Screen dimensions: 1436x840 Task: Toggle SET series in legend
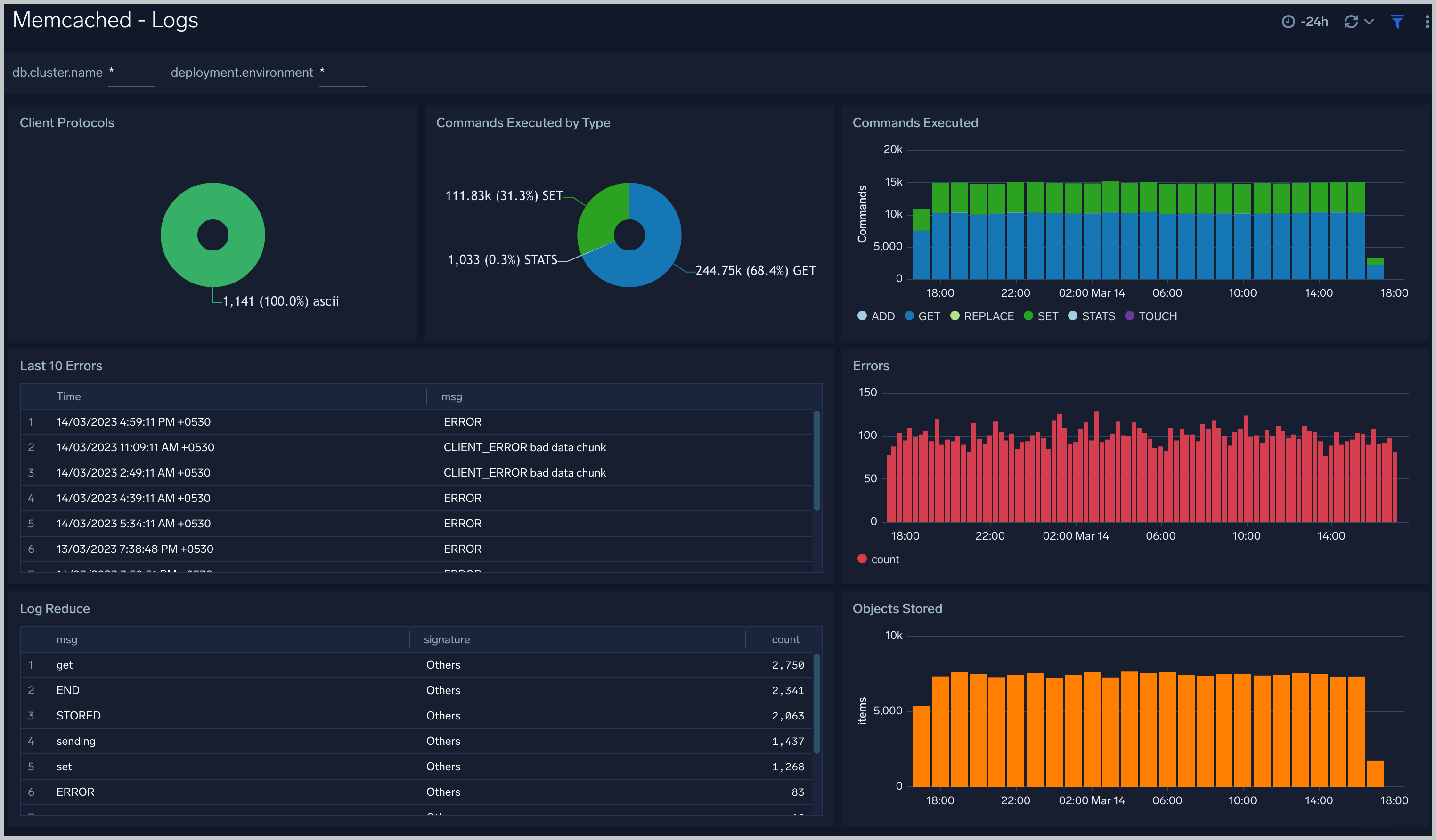(1041, 316)
